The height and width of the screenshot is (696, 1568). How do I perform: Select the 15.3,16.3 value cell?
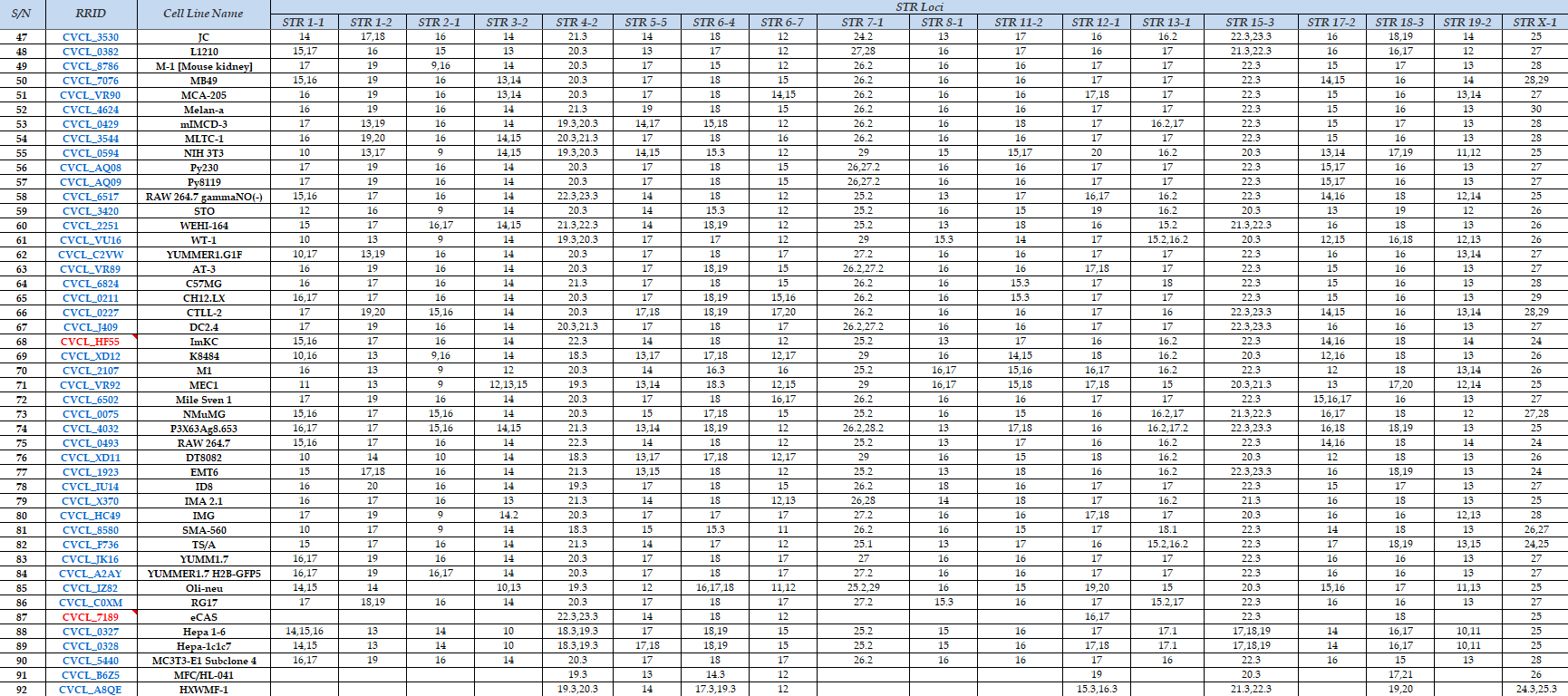1097,690
